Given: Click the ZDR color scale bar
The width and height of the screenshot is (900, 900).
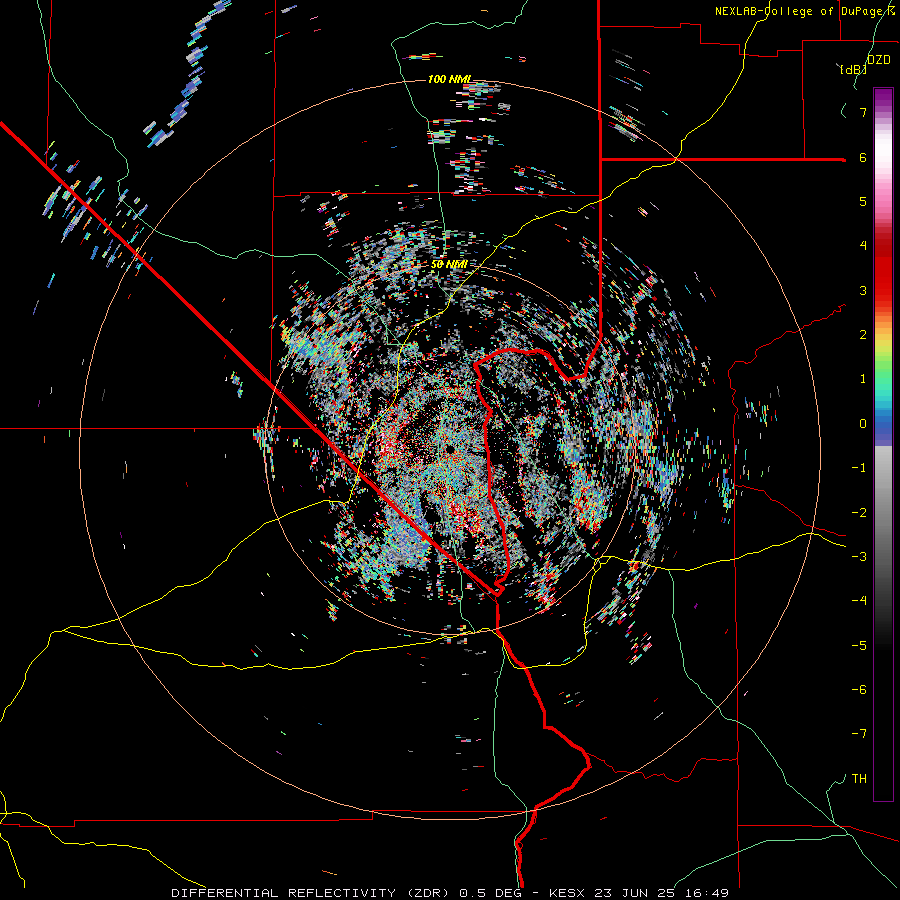Looking at the screenshot, I should 883,444.
